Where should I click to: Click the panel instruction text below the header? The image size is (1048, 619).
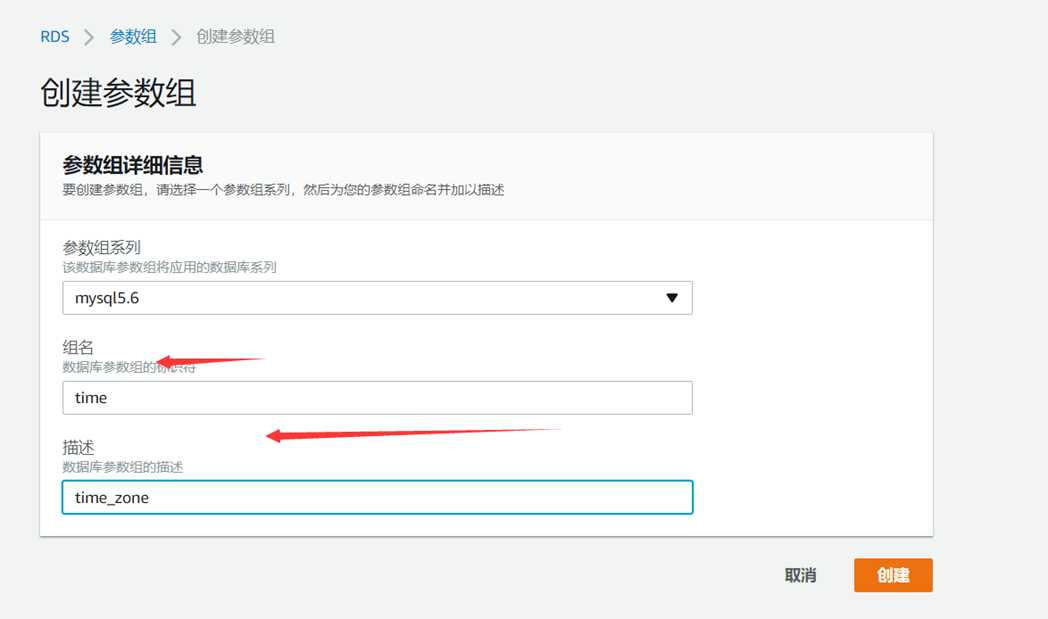282,189
